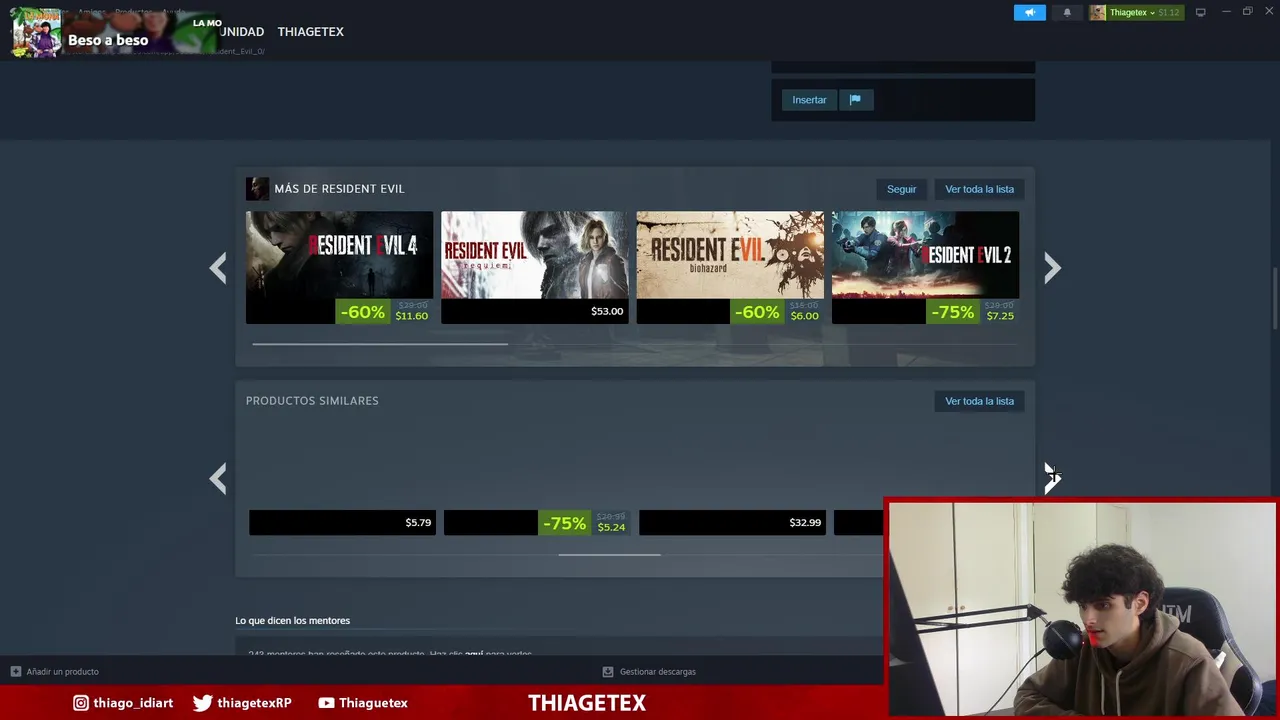1280x720 pixels.
Task: Show next Más de Resident Evil items
Action: (x=1052, y=267)
